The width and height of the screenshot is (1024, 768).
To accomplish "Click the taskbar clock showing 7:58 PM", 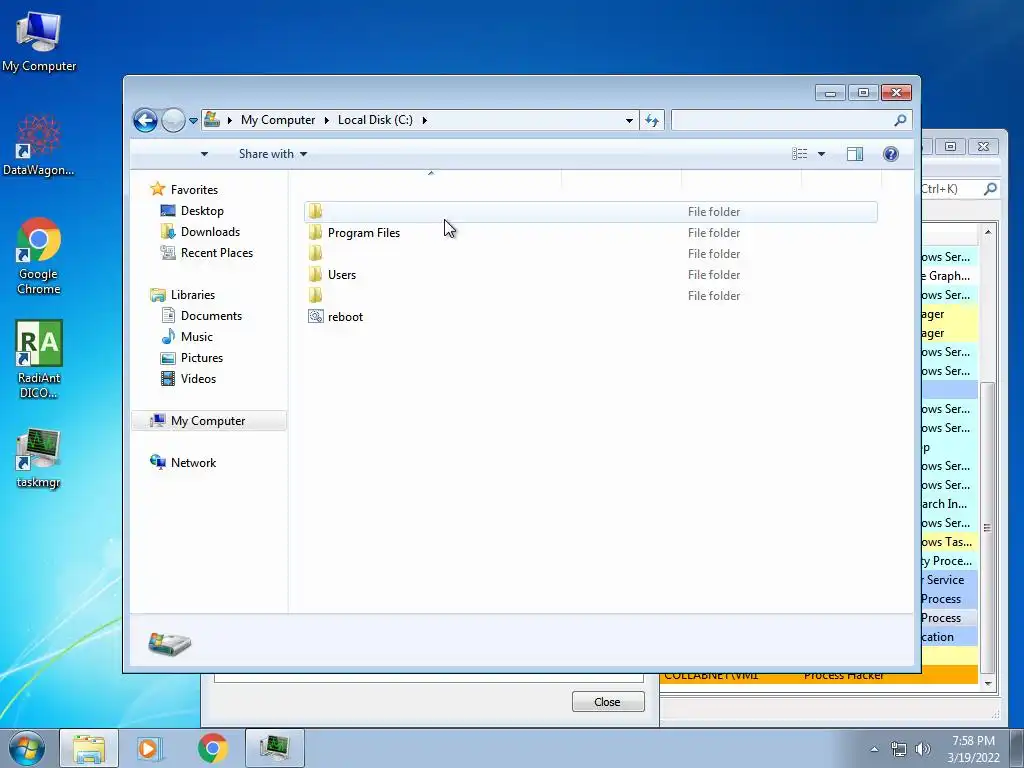I will (x=973, y=749).
